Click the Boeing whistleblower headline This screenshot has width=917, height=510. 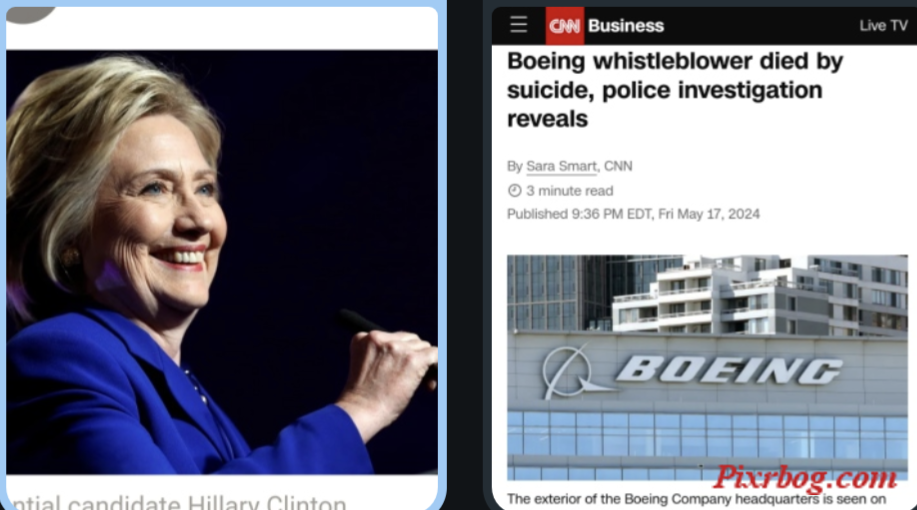(x=675, y=89)
